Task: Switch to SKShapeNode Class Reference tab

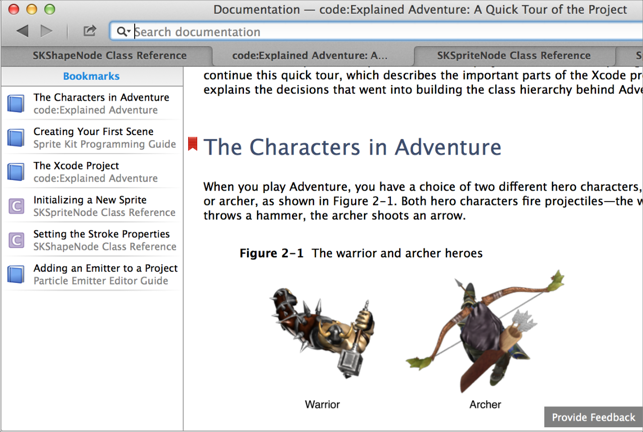Action: click(x=107, y=56)
